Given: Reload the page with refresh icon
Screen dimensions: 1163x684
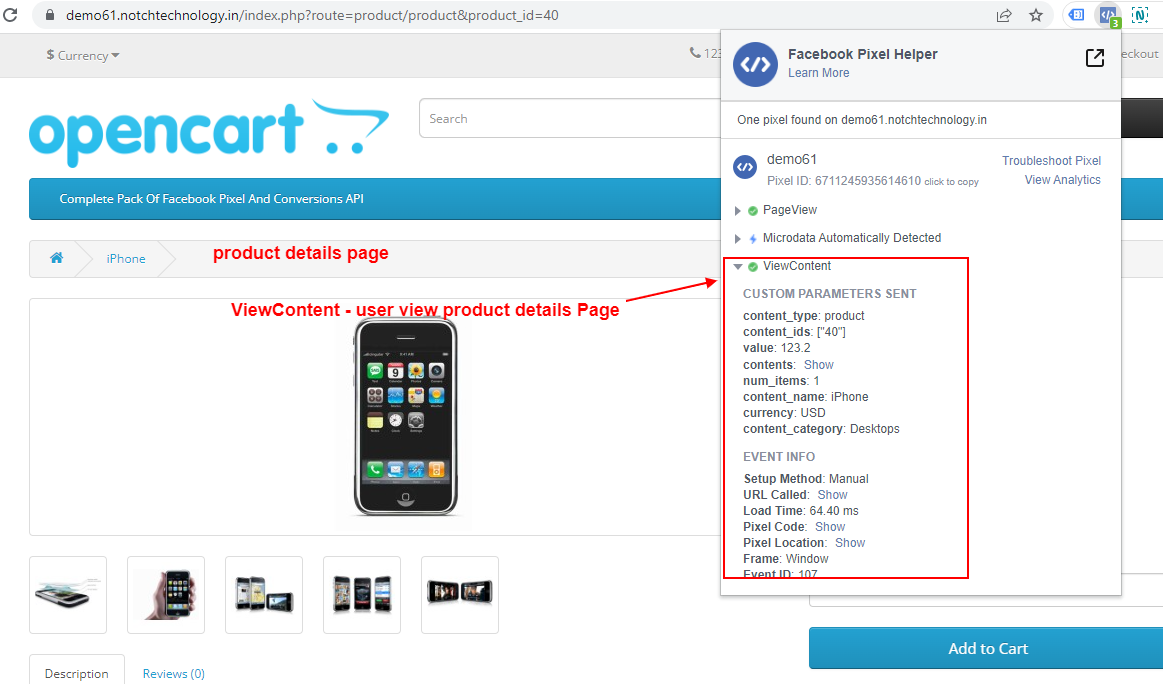Looking at the screenshot, I should 12,15.
